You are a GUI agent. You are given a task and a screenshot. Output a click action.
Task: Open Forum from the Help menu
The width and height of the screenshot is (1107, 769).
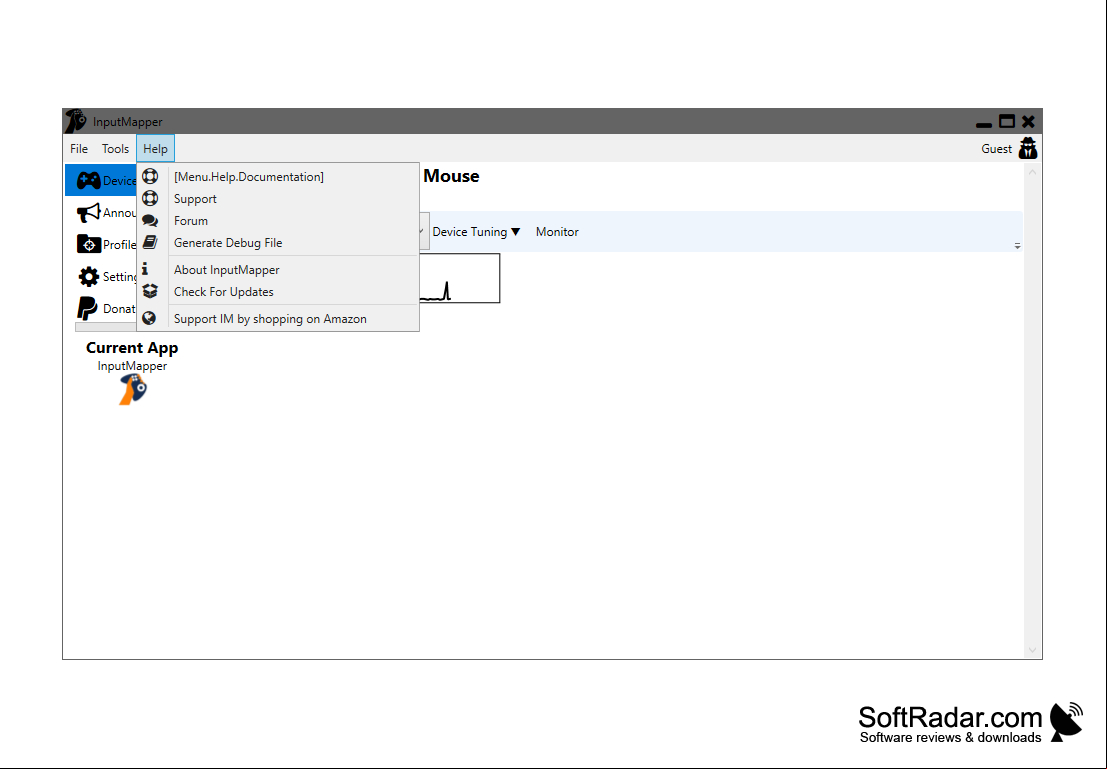pos(278,220)
